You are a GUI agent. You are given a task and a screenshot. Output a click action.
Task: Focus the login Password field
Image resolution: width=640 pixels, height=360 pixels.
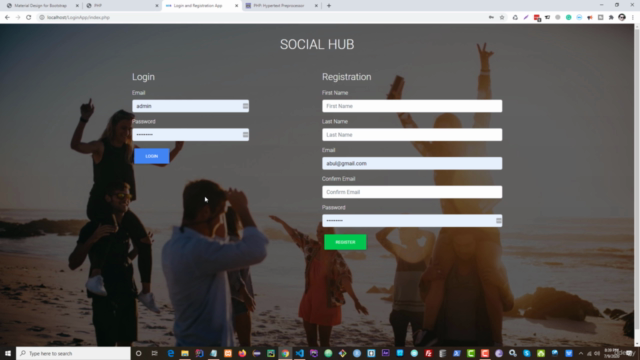click(191, 135)
